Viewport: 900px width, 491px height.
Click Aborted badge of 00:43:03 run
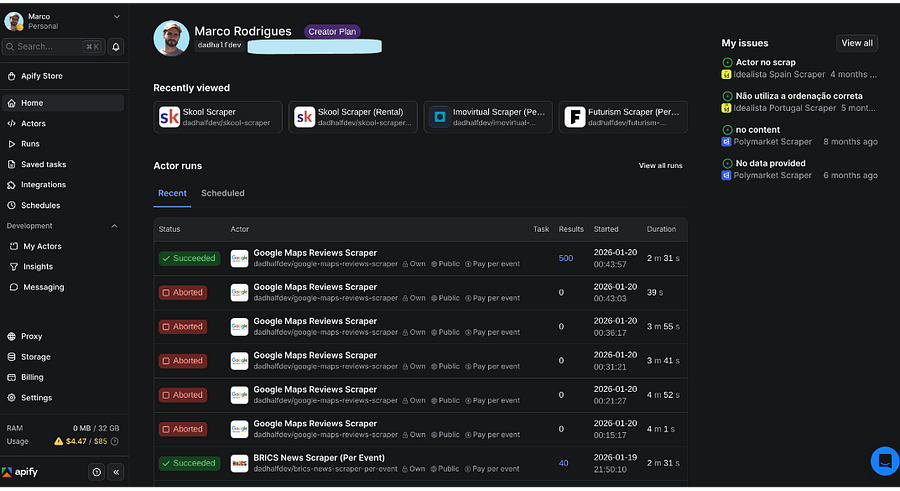coord(183,293)
